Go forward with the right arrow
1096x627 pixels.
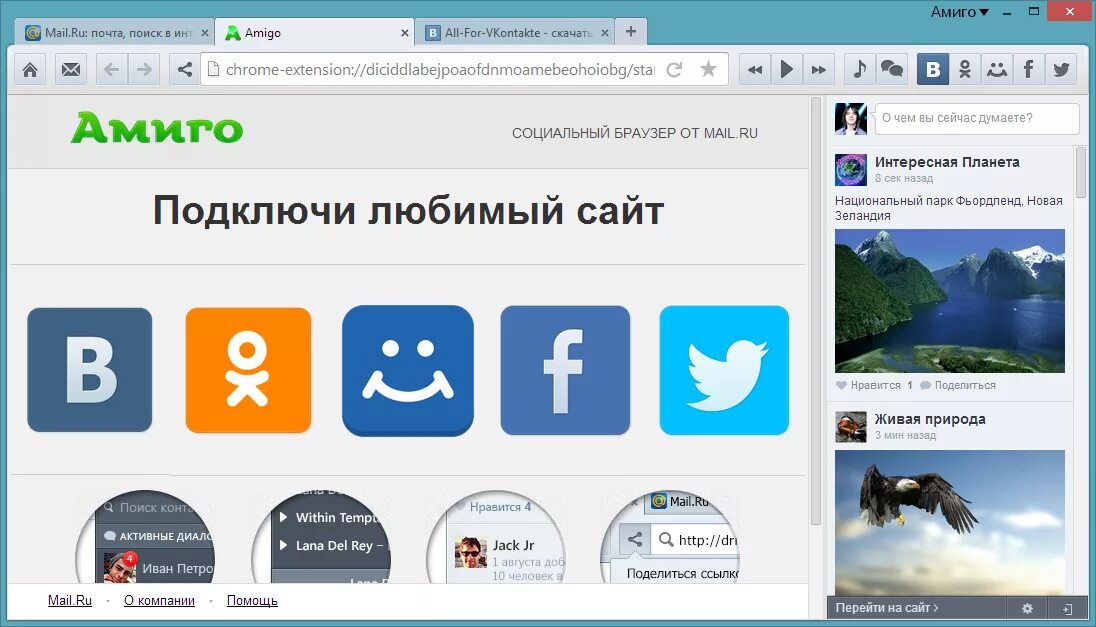tap(144, 69)
